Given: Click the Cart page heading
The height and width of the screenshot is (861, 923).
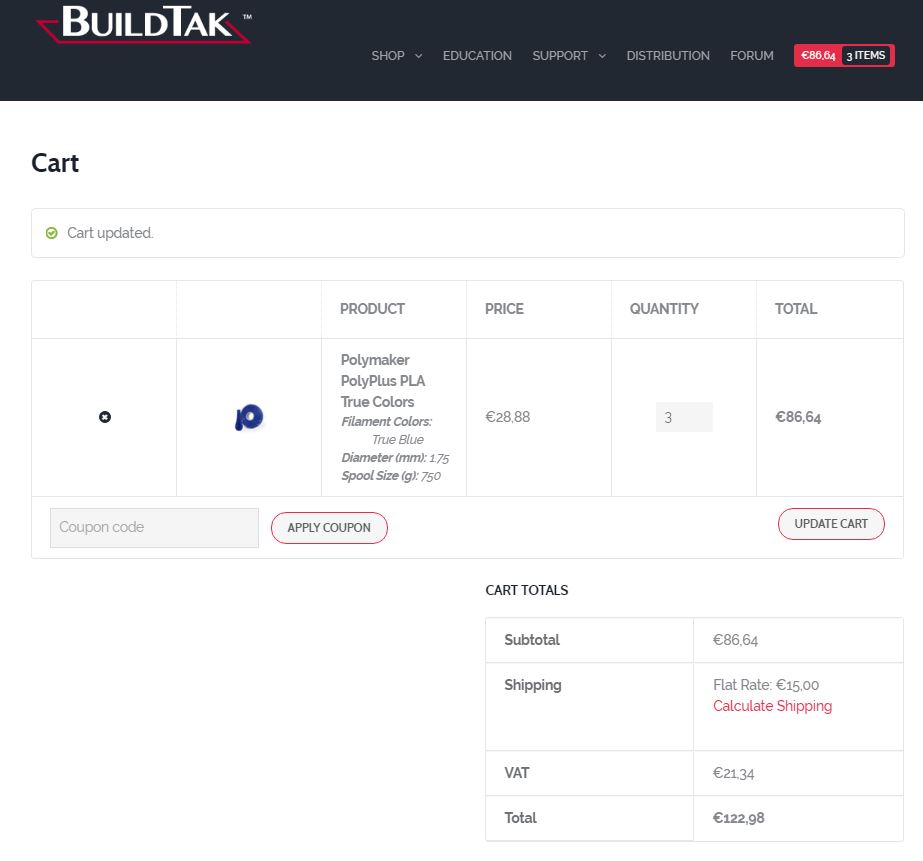Looking at the screenshot, I should 55,163.
